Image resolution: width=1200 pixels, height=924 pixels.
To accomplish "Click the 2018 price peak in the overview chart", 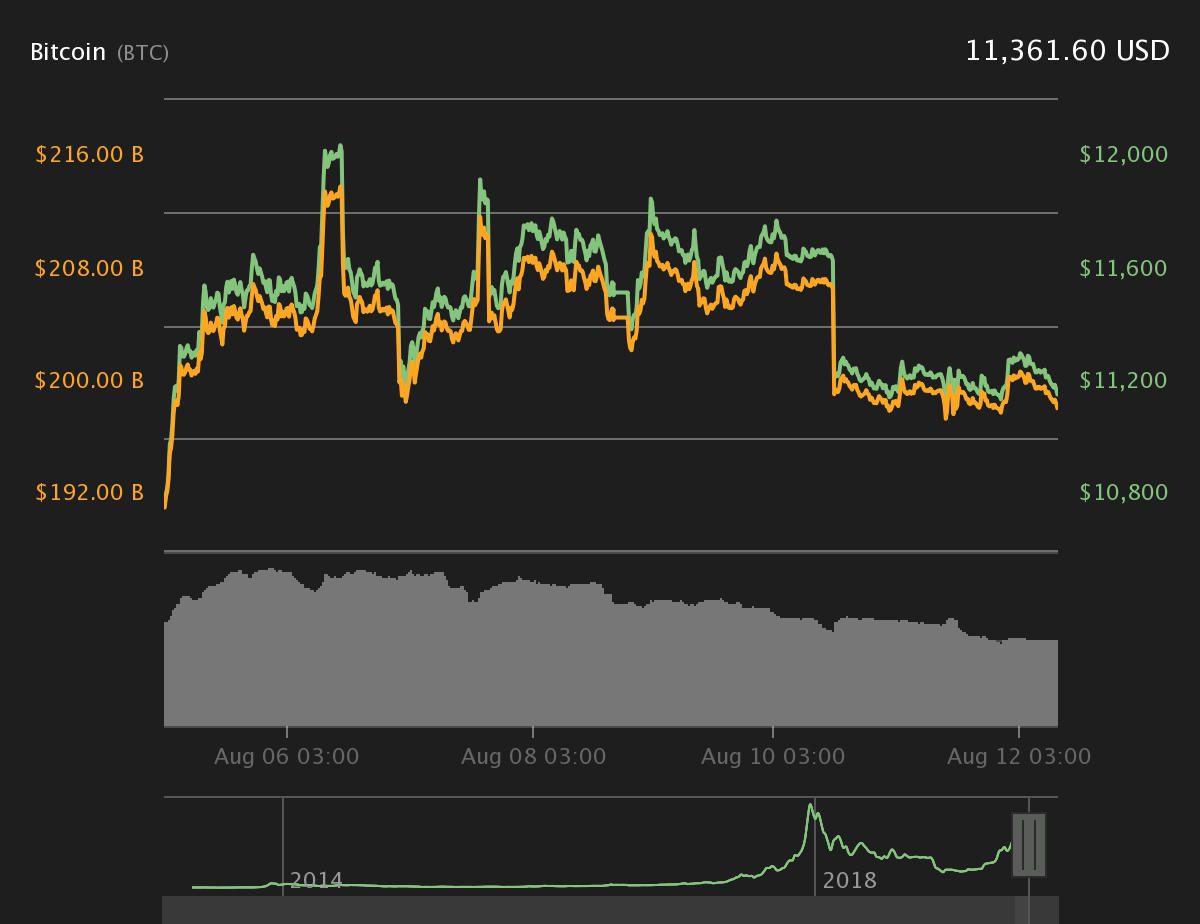I will (809, 806).
